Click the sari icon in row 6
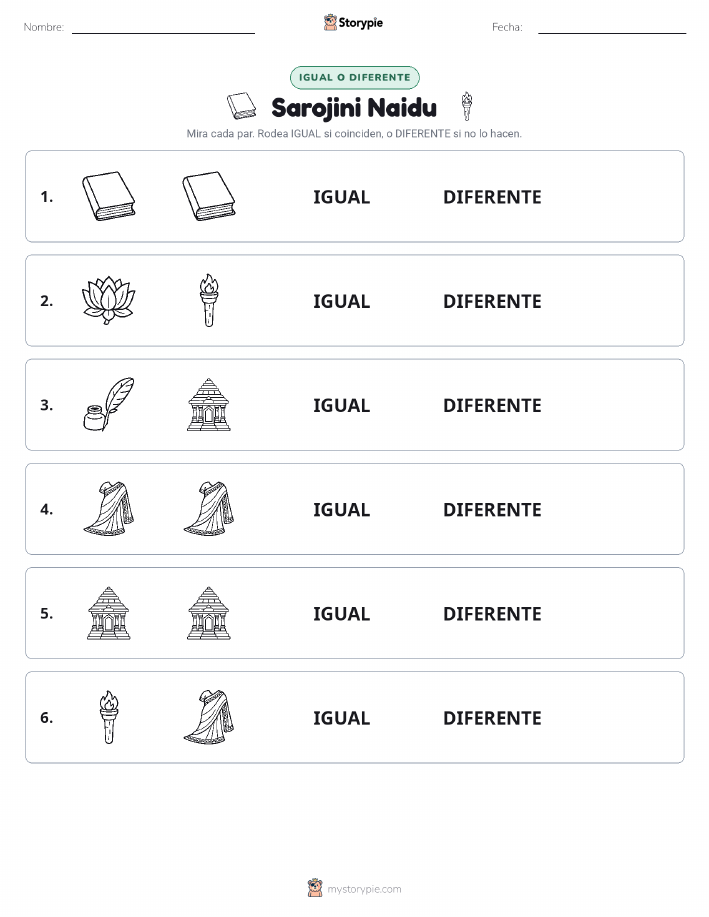 [x=209, y=717]
